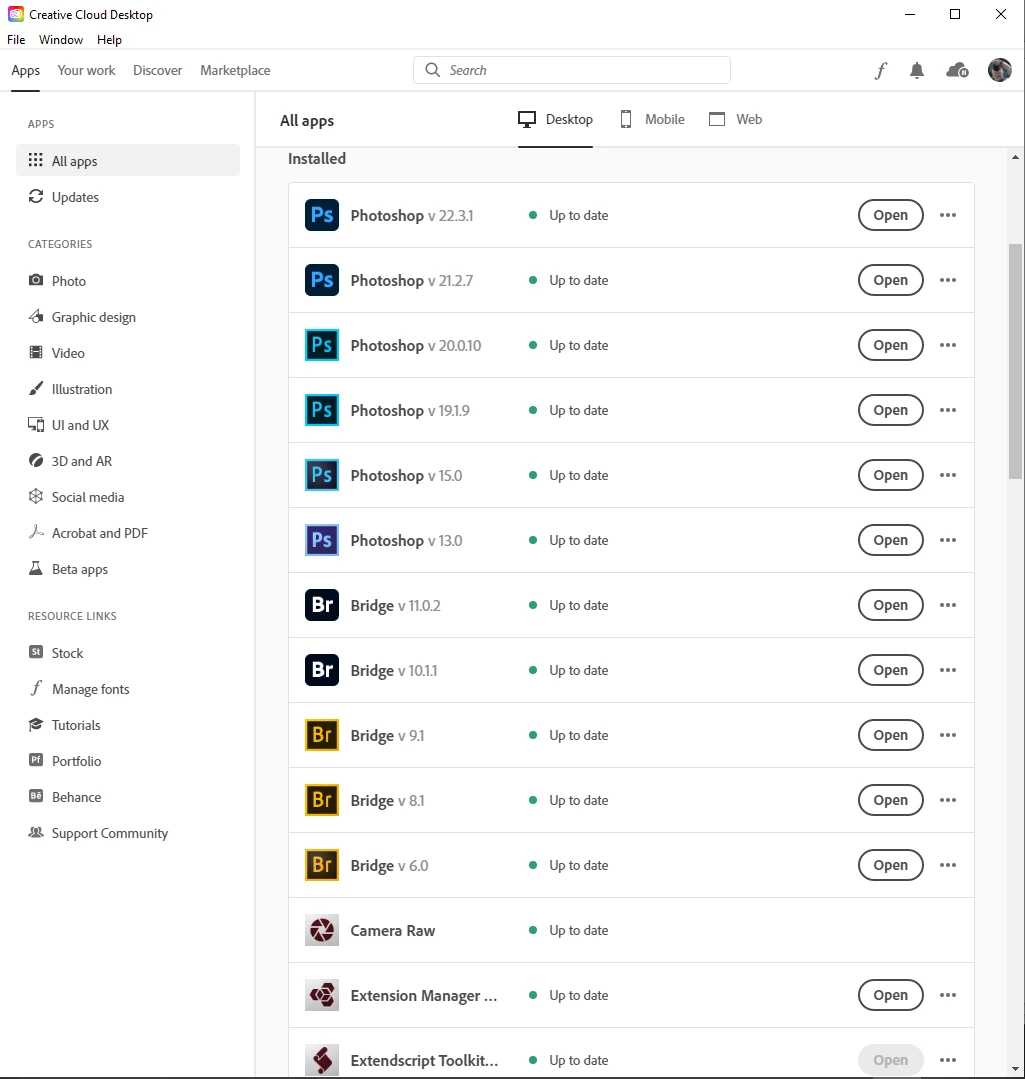The width and height of the screenshot is (1025, 1079).
Task: Open Bridge v 11.0.2
Action: click(x=890, y=605)
